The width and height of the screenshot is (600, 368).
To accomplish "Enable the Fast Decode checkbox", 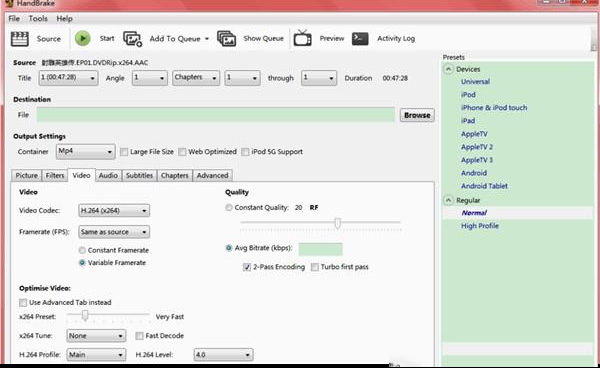I will coord(139,336).
